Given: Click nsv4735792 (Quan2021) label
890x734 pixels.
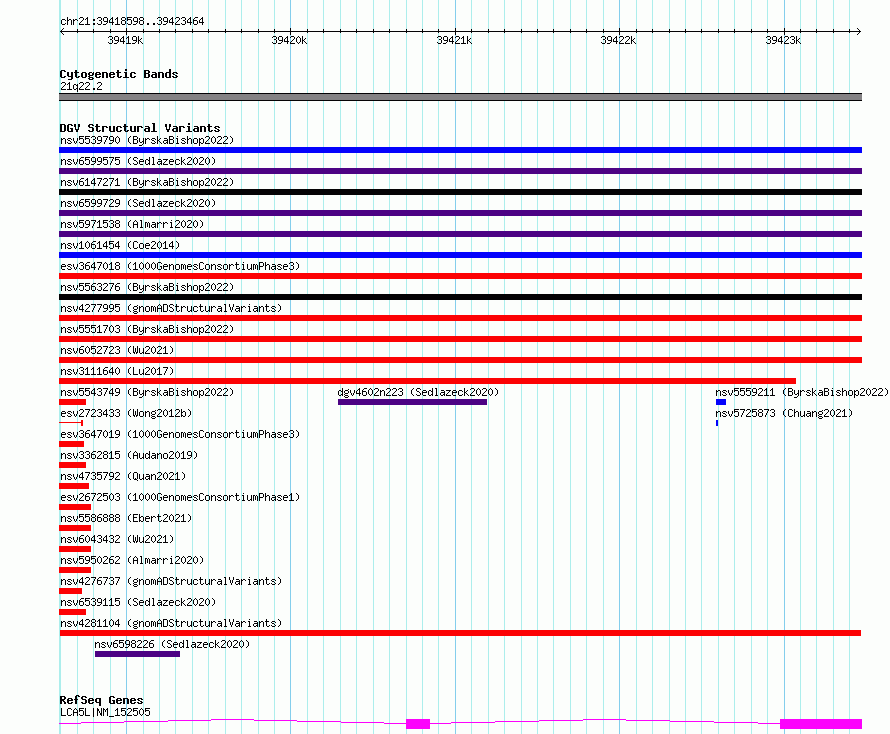Looking at the screenshot, I should click(x=123, y=476).
